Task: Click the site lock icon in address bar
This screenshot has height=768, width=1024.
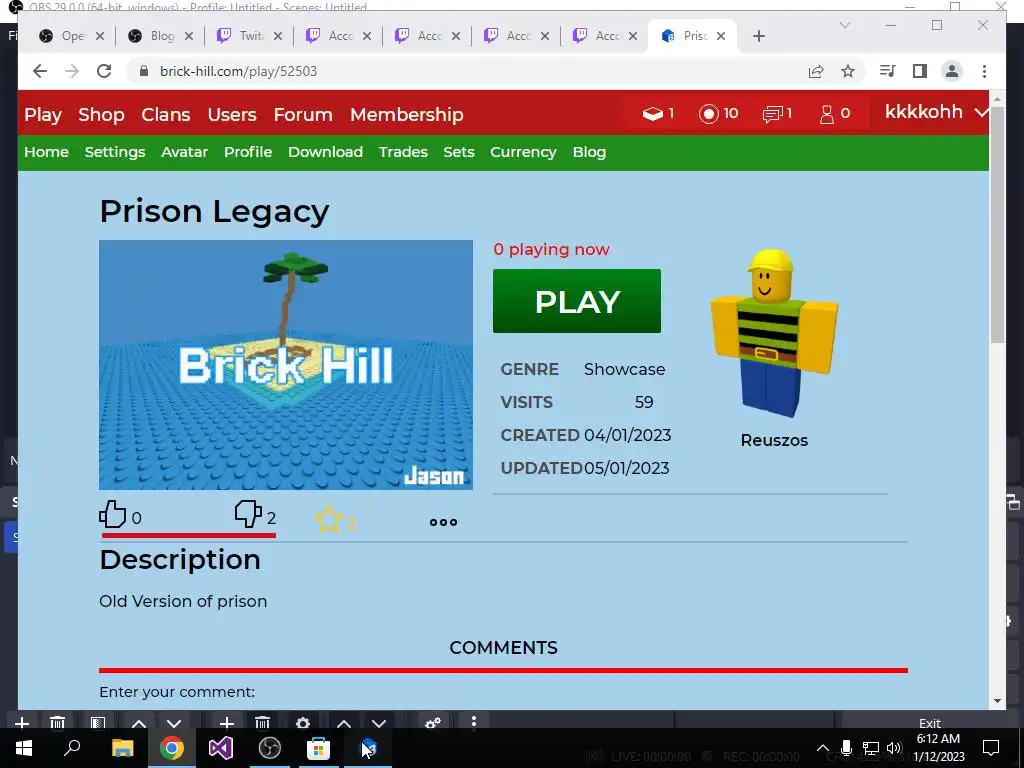Action: point(144,71)
